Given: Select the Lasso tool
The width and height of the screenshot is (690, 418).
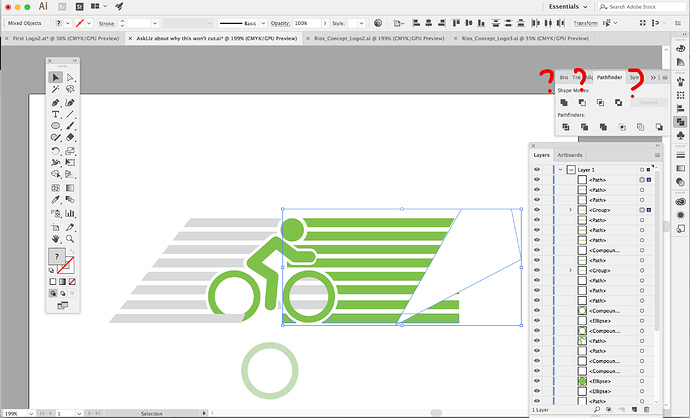Looking at the screenshot, I should pos(70,89).
